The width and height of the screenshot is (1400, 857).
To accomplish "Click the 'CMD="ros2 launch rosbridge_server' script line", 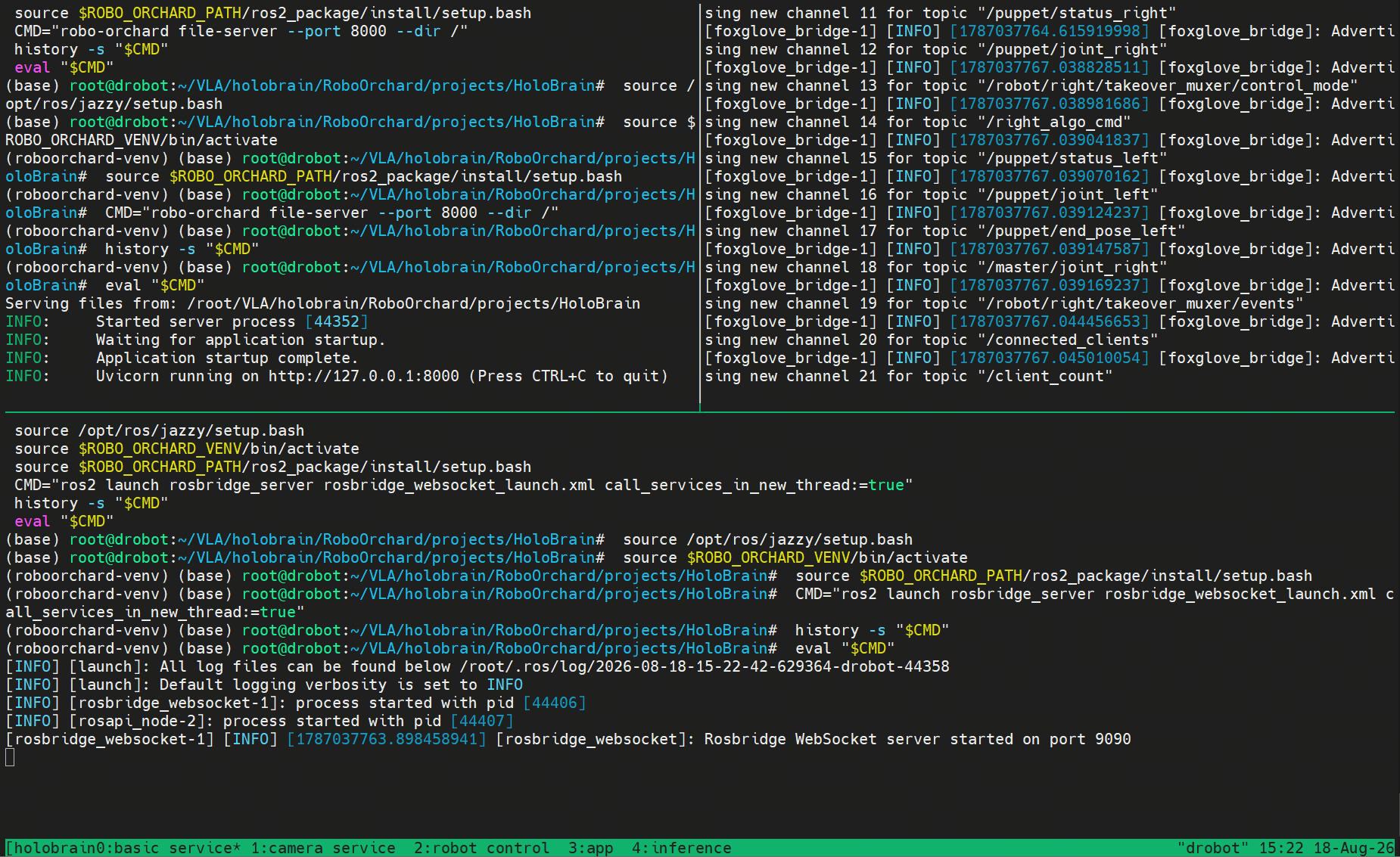I will pyautogui.click(x=464, y=485).
